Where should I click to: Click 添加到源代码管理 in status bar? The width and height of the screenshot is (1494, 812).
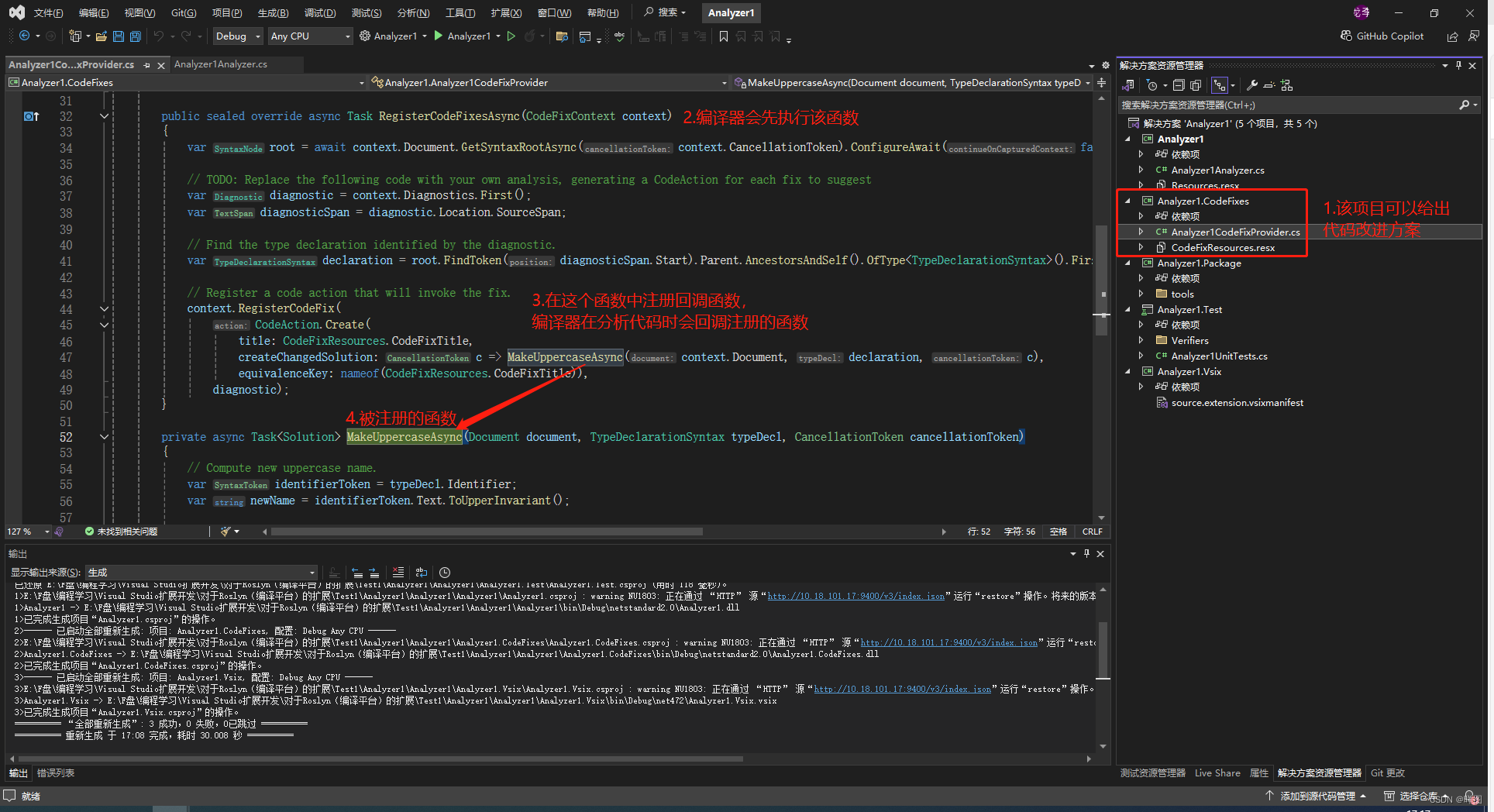pyautogui.click(x=1317, y=797)
